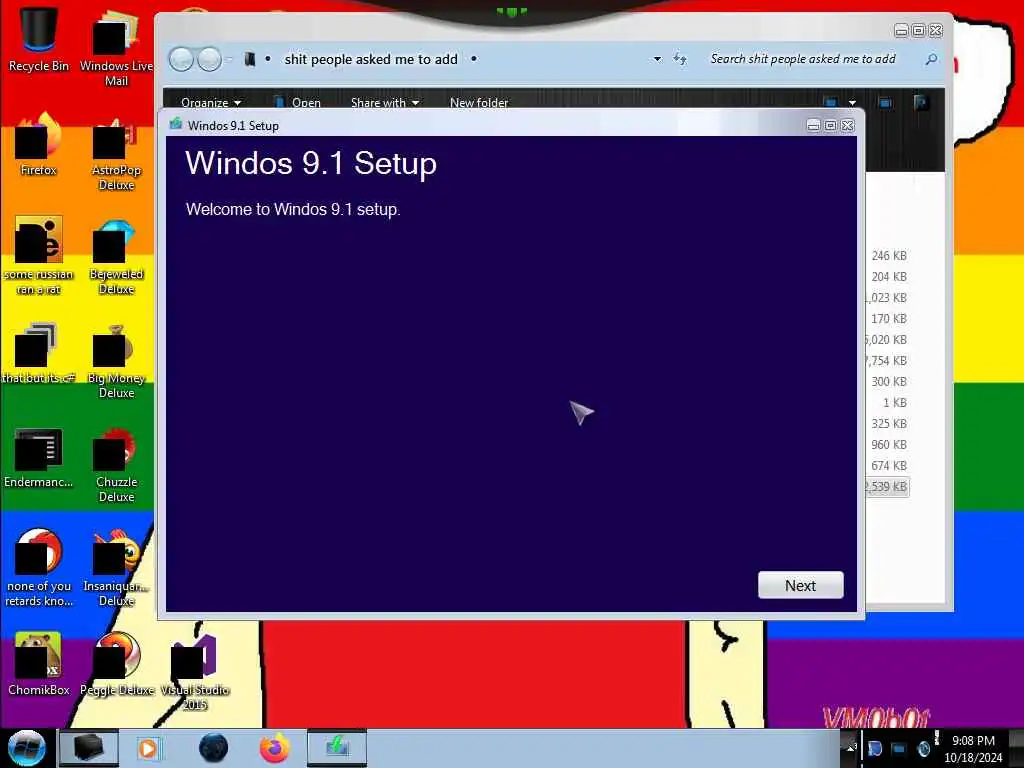Click the 'shit people asked me to add' breadcrumb
Screen dimensions: 1024x768
[371, 59]
